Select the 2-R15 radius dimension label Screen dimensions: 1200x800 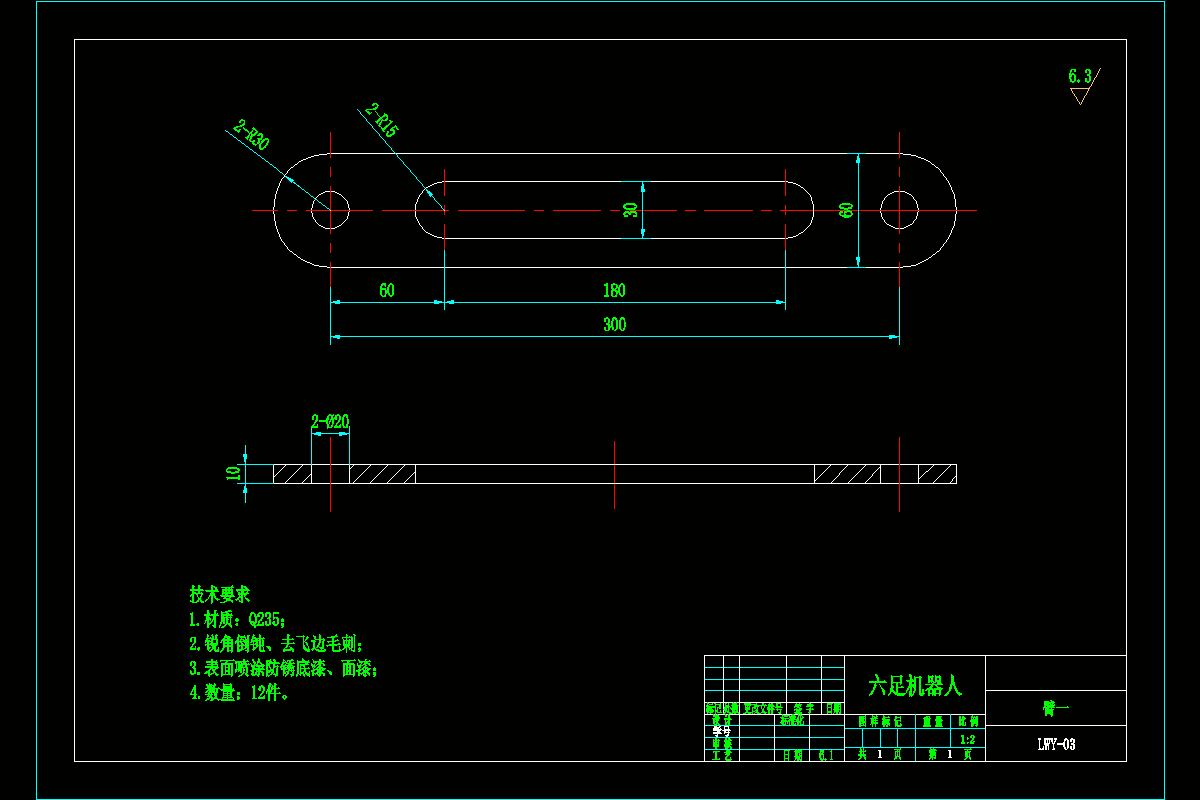click(x=383, y=119)
